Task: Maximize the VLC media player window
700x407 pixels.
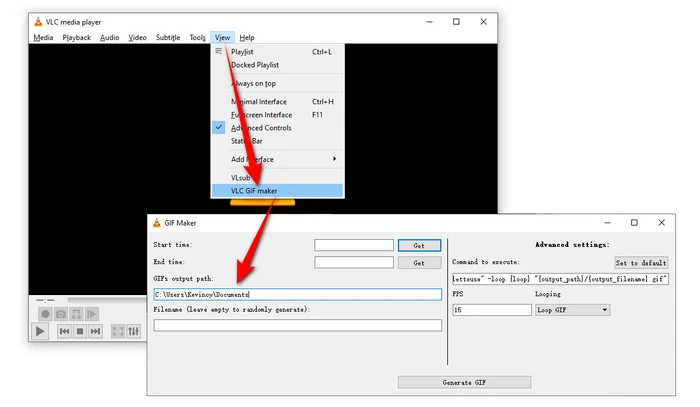Action: coord(456,22)
